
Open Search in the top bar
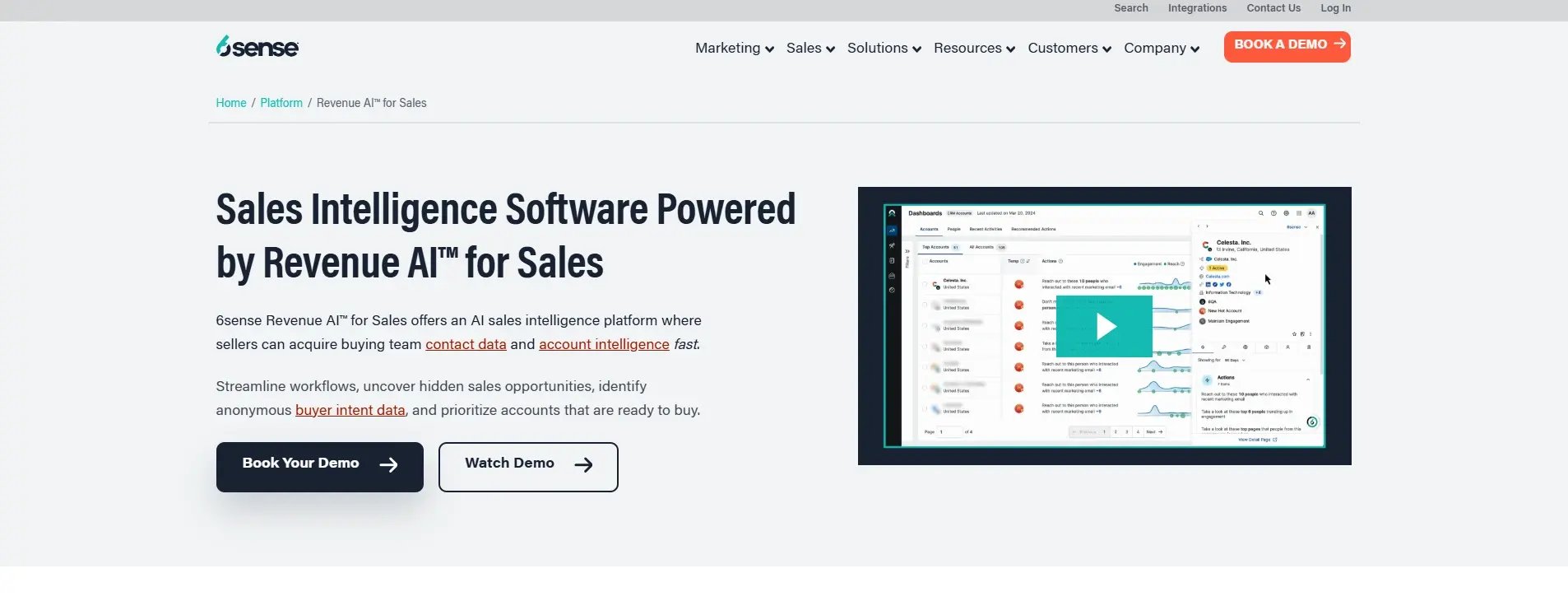1131,8
